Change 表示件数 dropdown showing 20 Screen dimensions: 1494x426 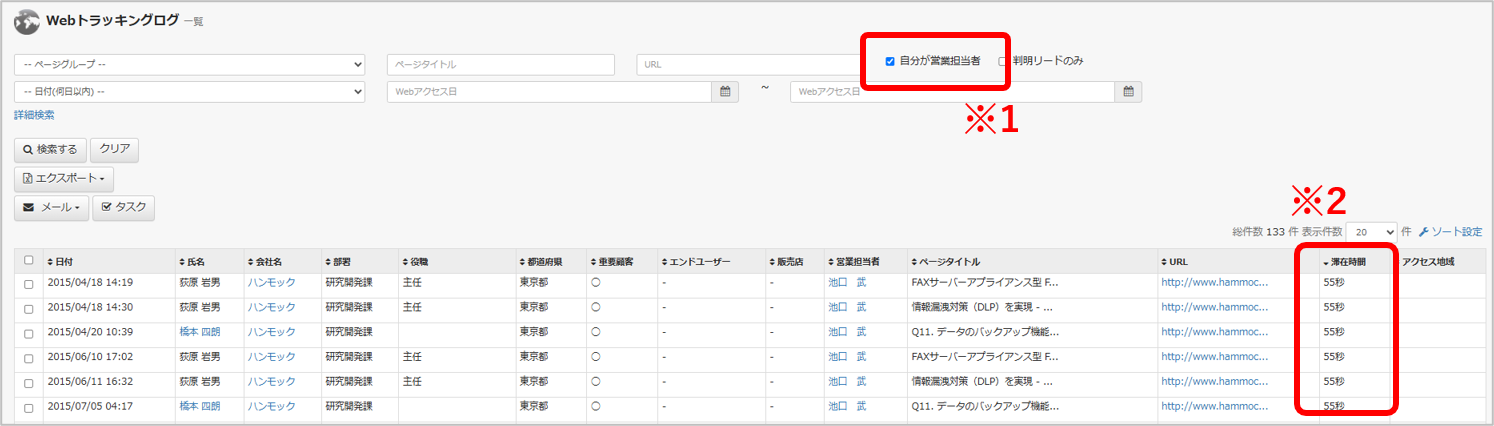1371,232
